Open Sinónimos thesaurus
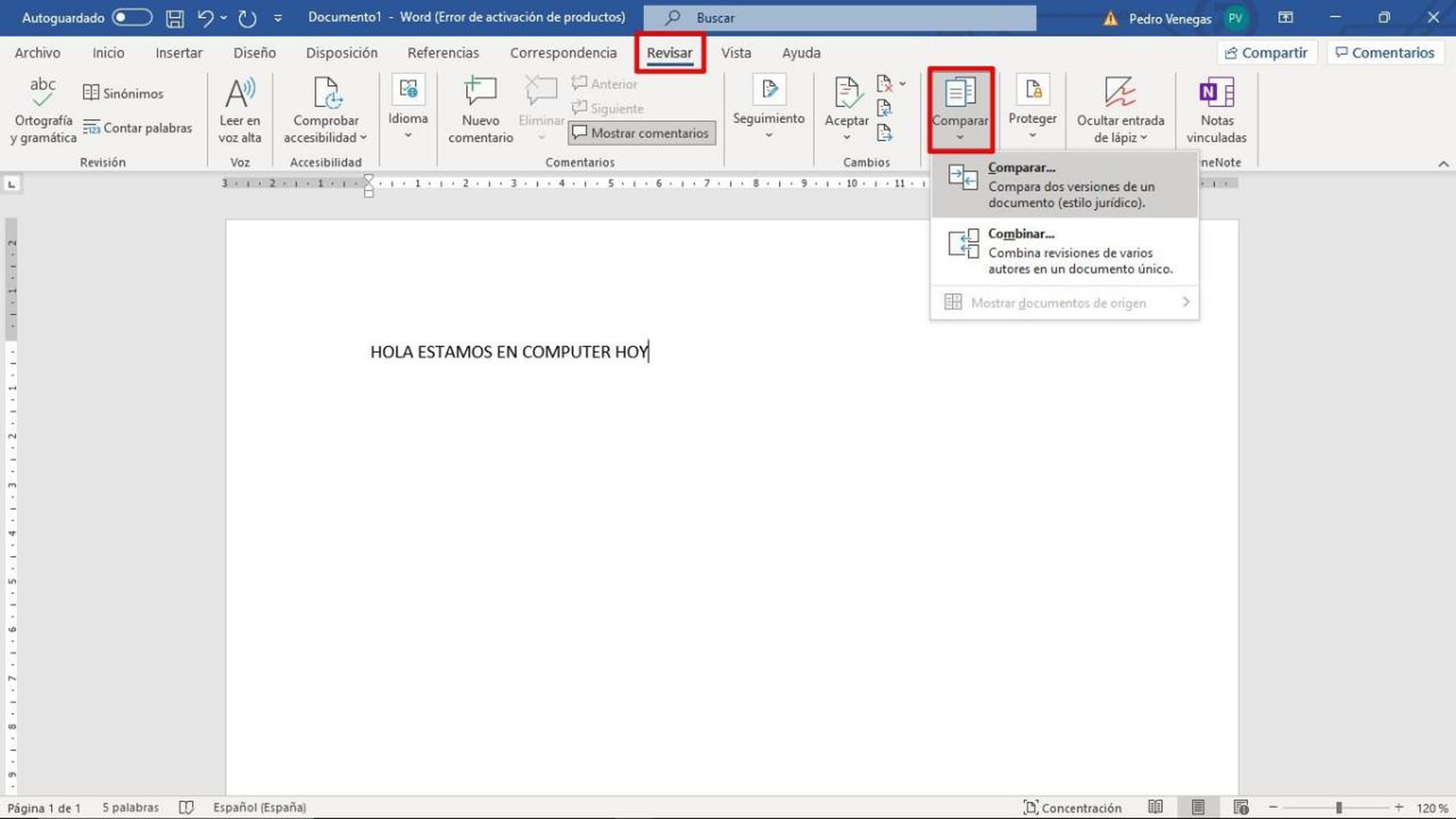The width and height of the screenshot is (1456, 819). (x=122, y=93)
